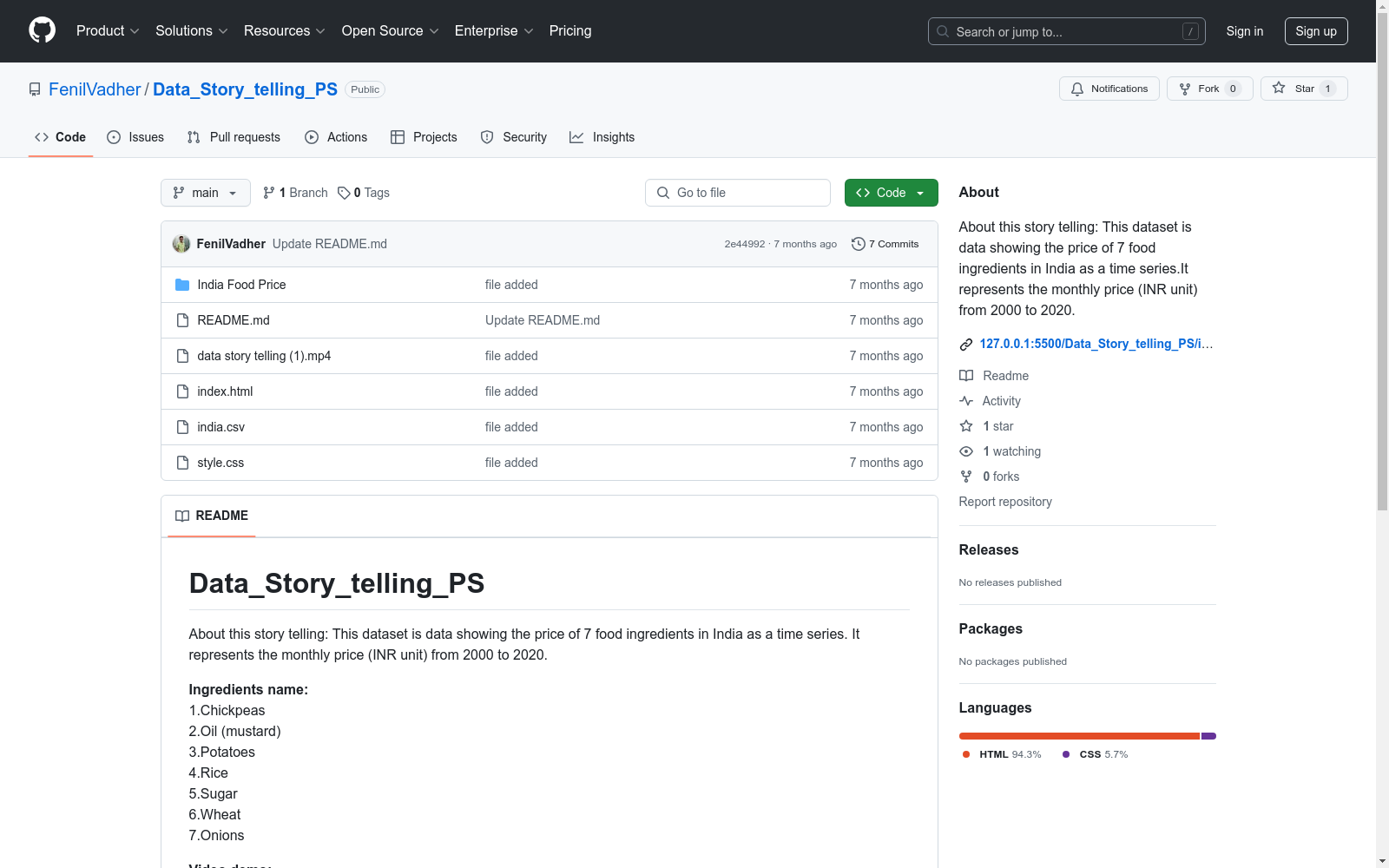
Task: Click the HTML 94.3% language link
Action: coord(1002,754)
